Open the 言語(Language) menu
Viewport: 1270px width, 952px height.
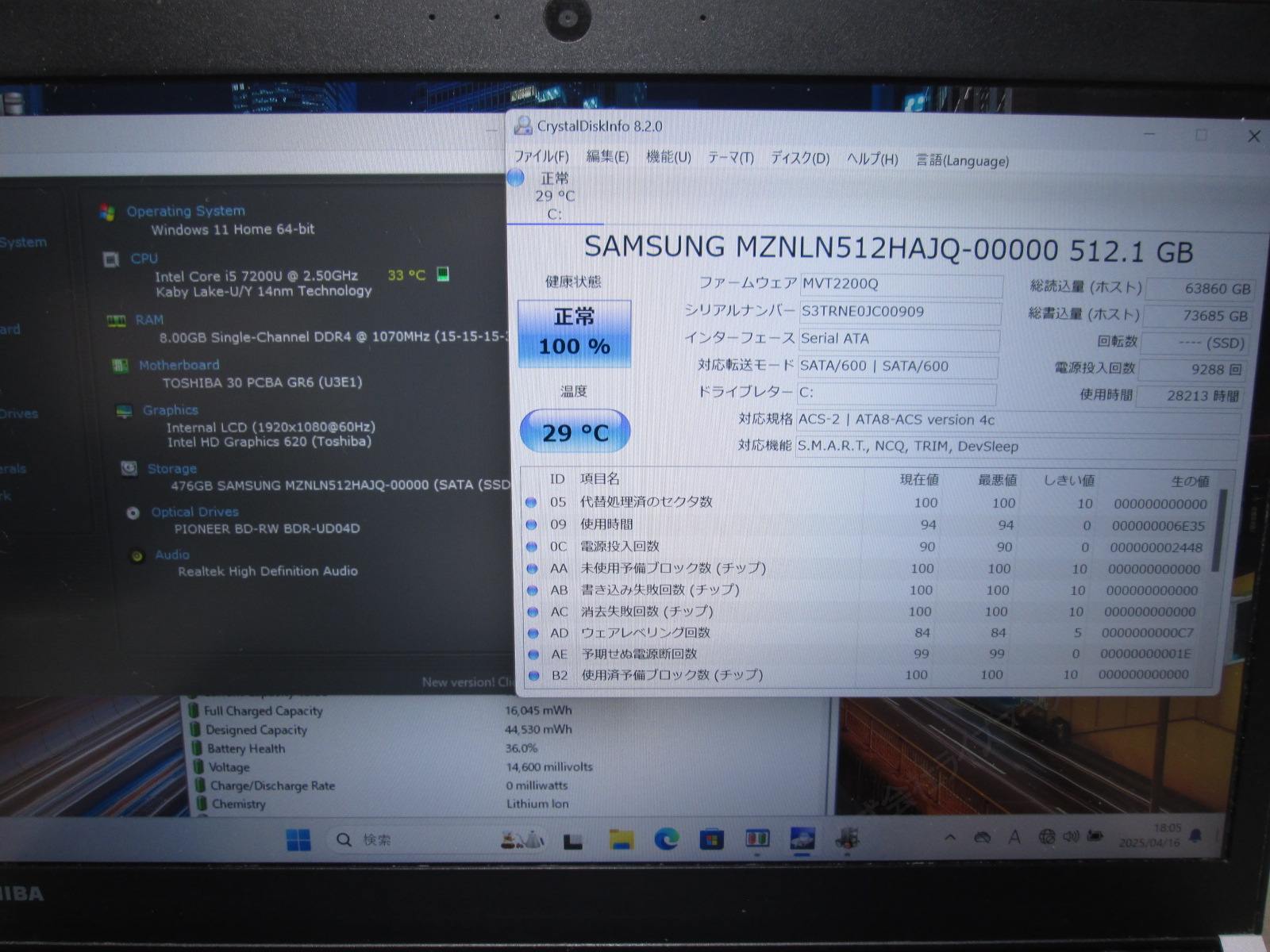point(962,160)
